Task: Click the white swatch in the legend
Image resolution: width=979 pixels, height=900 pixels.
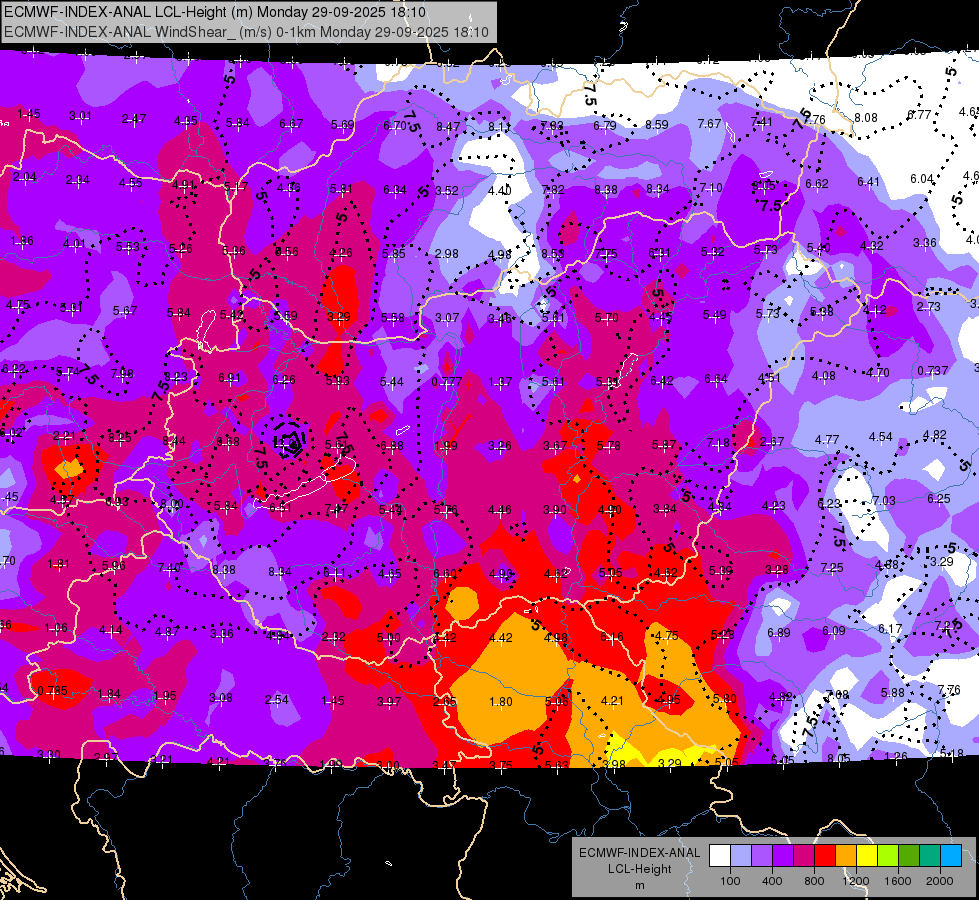Action: (x=720, y=856)
